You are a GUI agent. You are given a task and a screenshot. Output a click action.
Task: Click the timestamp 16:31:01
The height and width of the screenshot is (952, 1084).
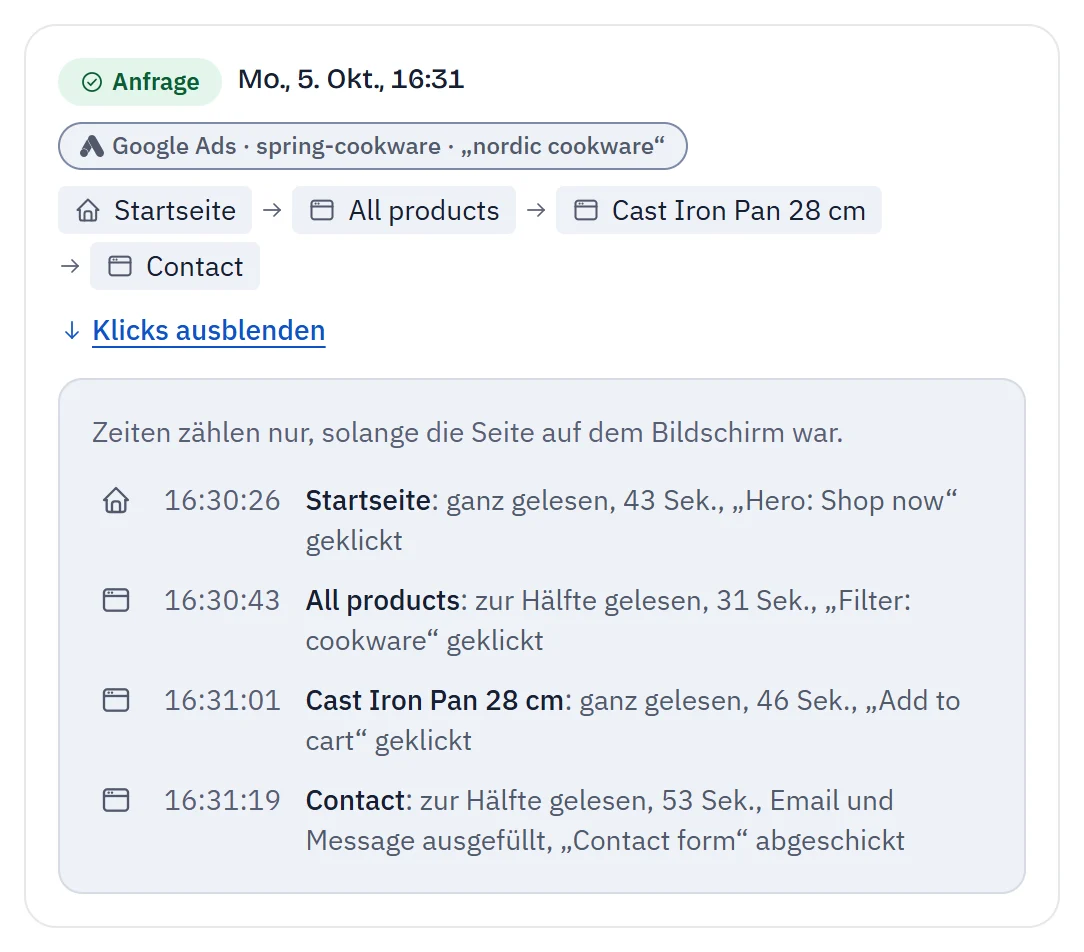[222, 700]
